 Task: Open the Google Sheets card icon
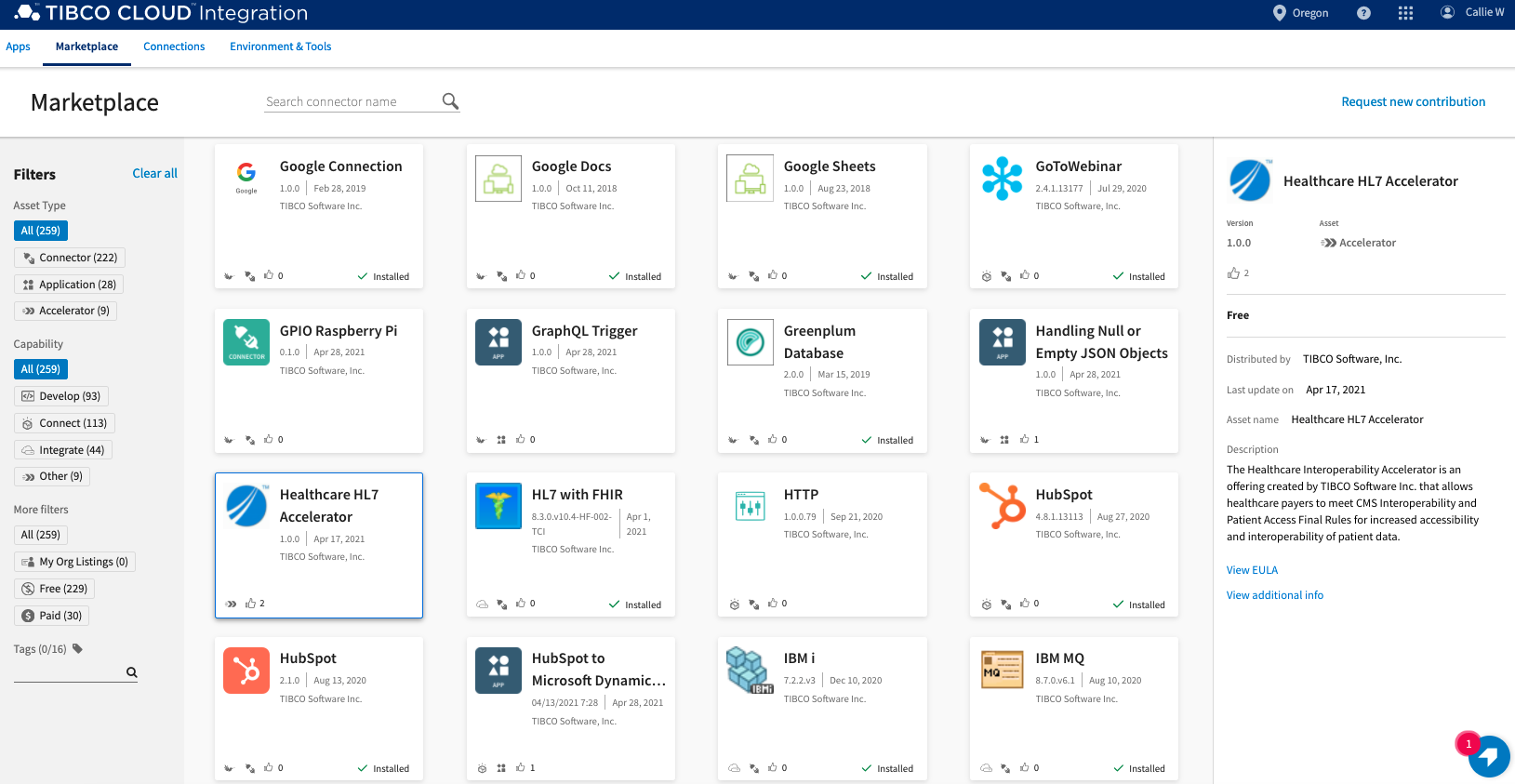[751, 178]
